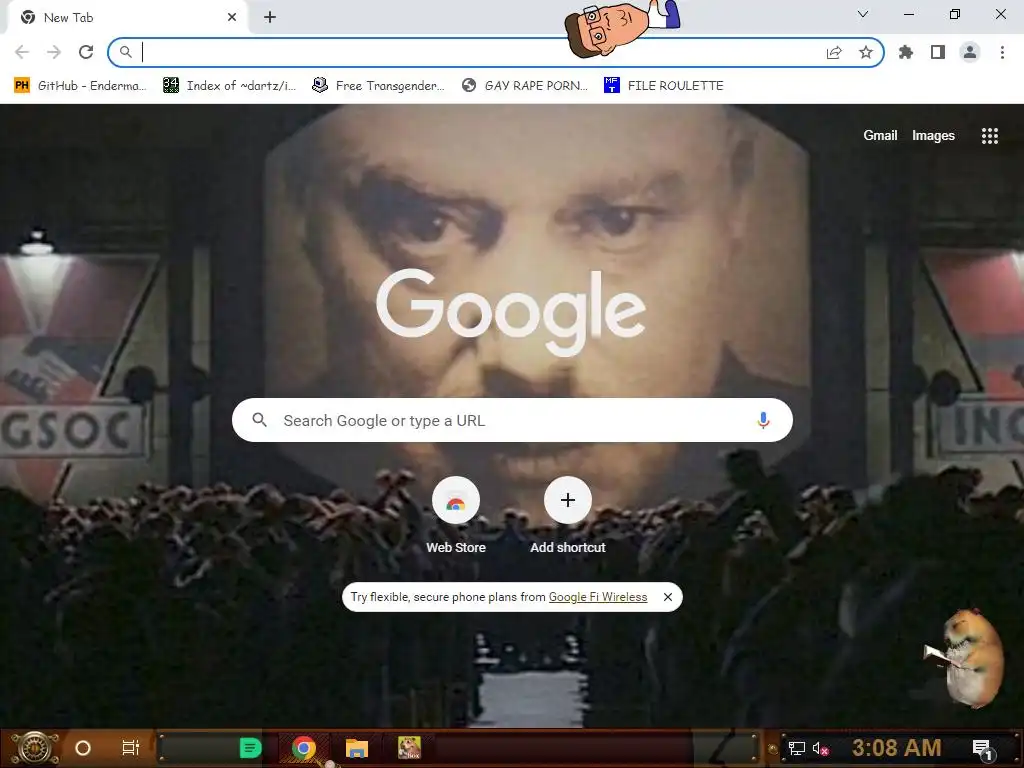Viewport: 1024px width, 768px height.
Task: Open Task View from the taskbar
Action: pyautogui.click(x=131, y=748)
